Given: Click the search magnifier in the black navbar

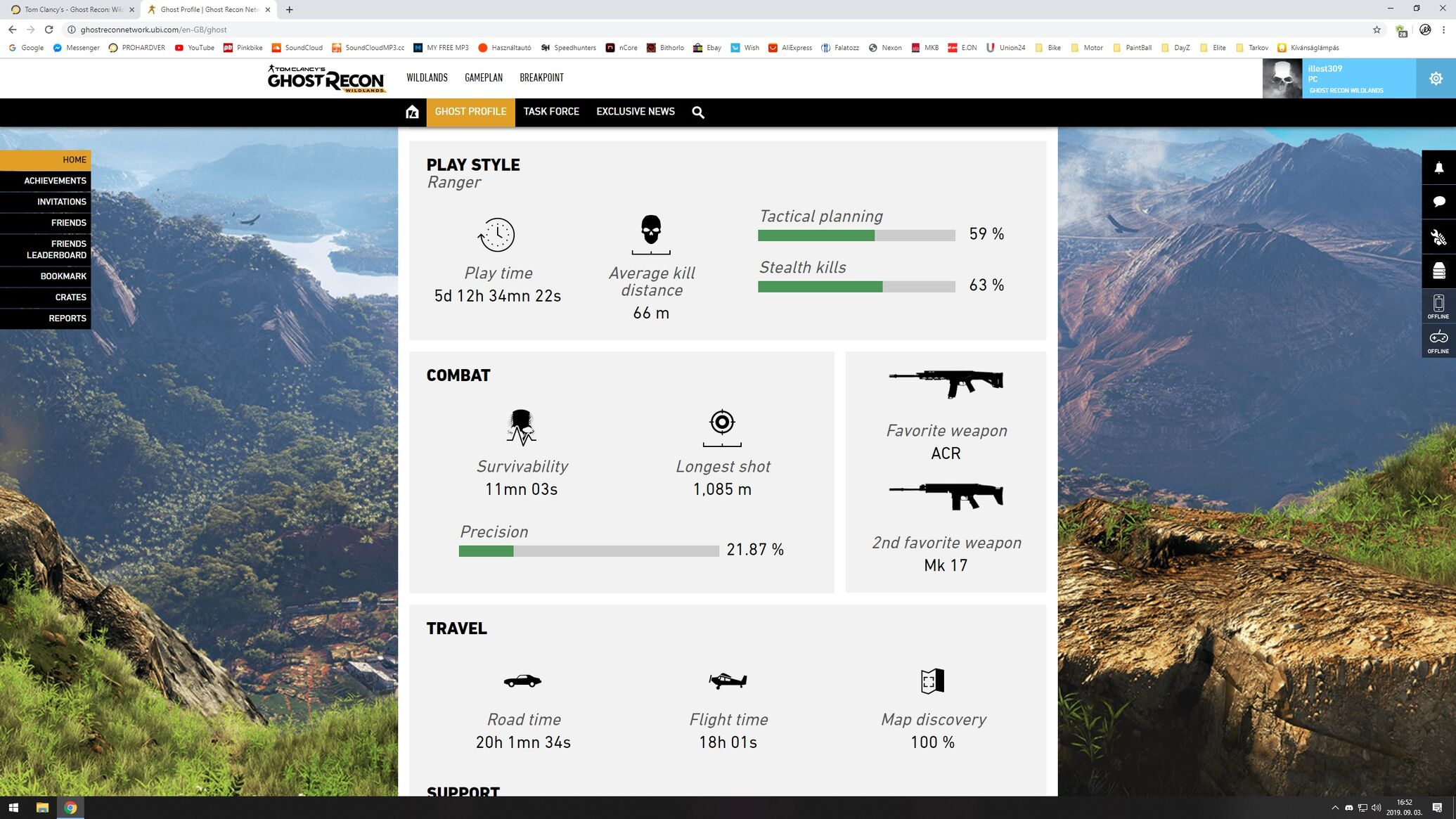Looking at the screenshot, I should 698,112.
